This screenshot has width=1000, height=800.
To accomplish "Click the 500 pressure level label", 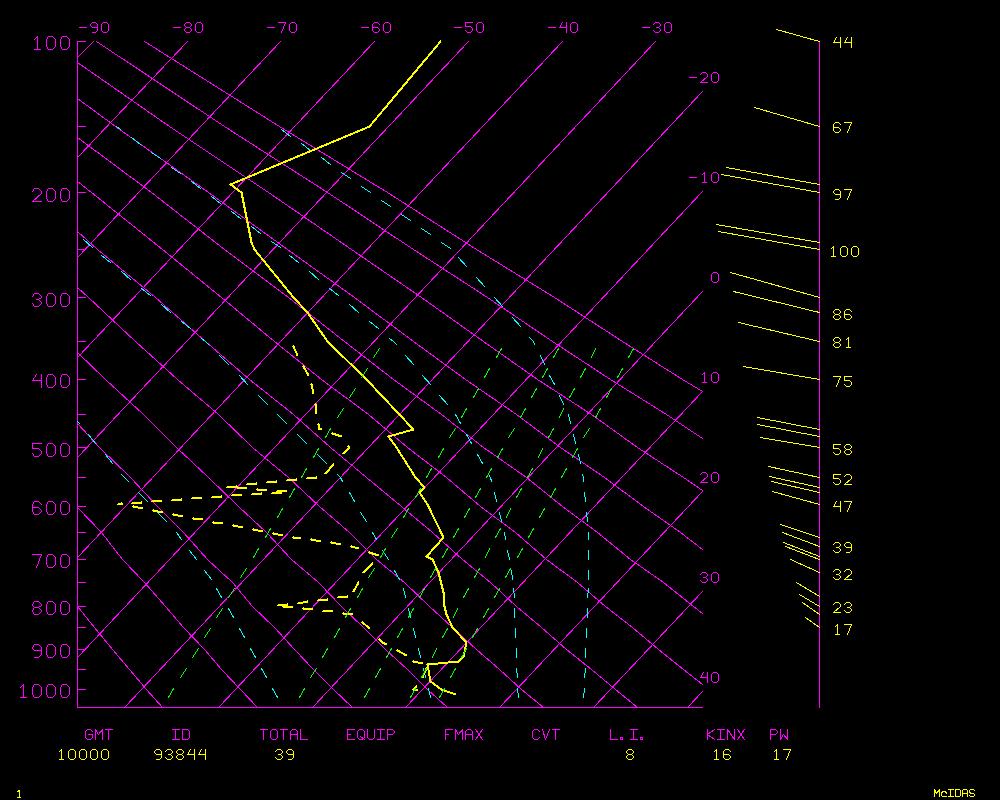I will pos(50,450).
